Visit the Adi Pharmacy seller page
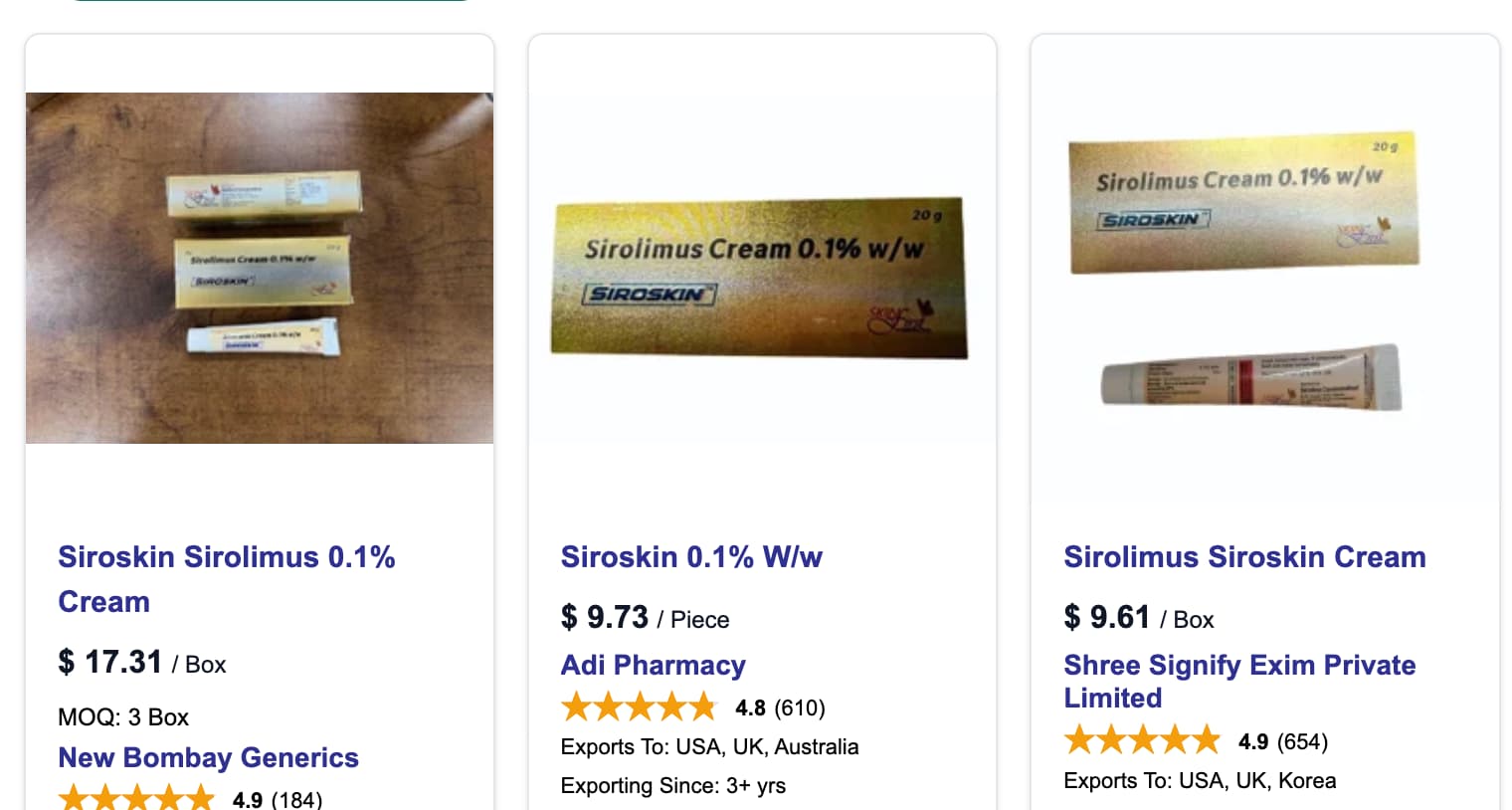This screenshot has width=1512, height=810. [x=653, y=666]
